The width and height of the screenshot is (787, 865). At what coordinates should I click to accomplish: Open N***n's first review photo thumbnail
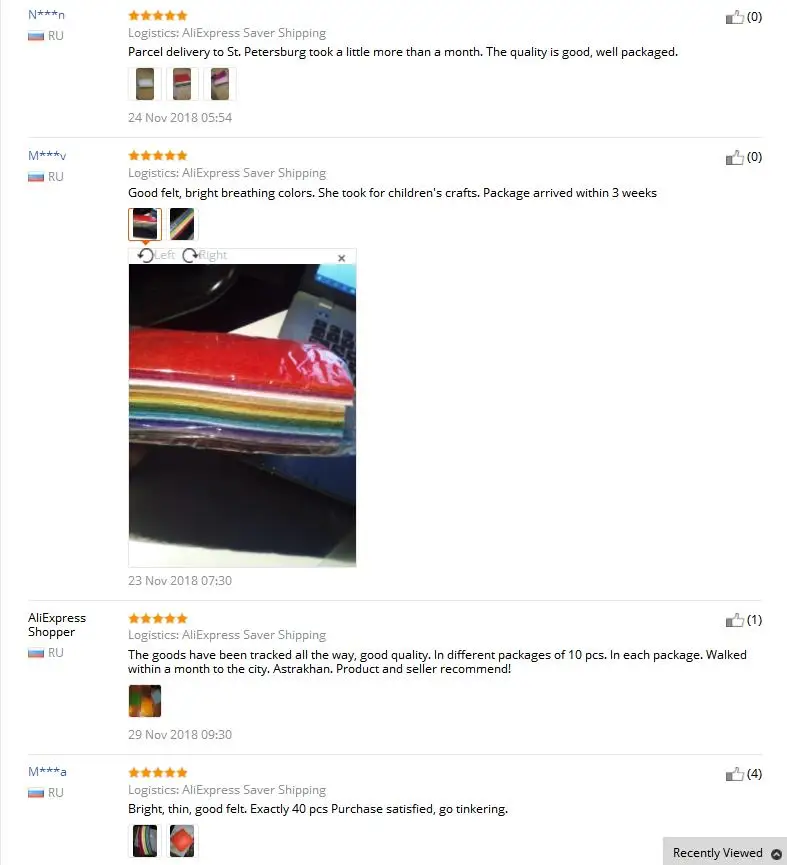click(145, 84)
